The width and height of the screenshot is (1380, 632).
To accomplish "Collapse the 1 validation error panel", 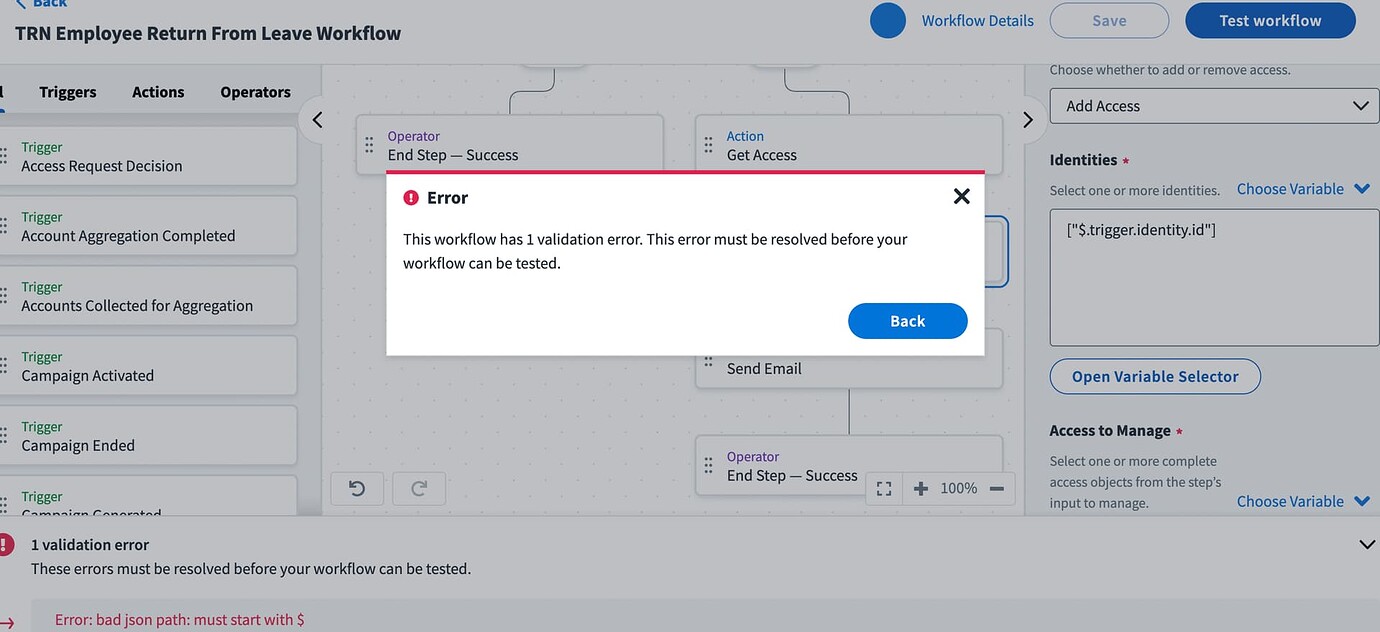I will [1367, 544].
